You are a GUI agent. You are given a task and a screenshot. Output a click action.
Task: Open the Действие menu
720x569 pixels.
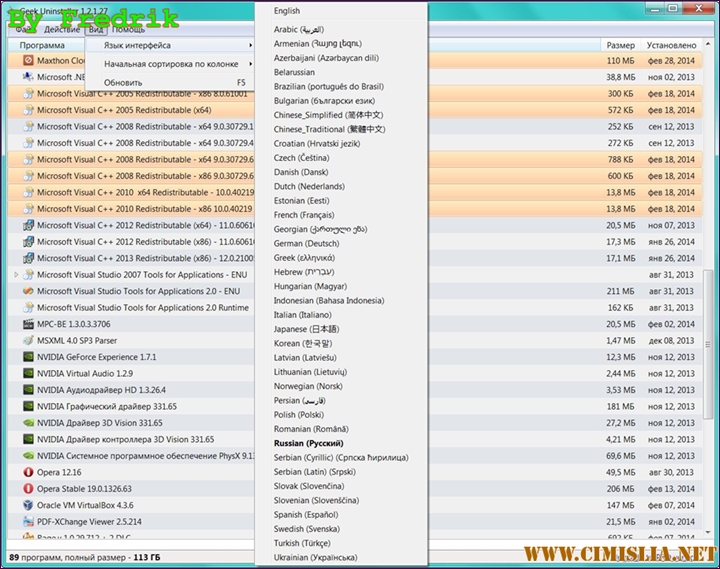pos(62,29)
